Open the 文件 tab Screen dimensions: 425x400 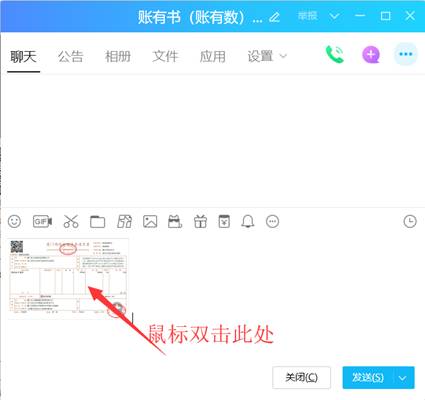(165, 56)
